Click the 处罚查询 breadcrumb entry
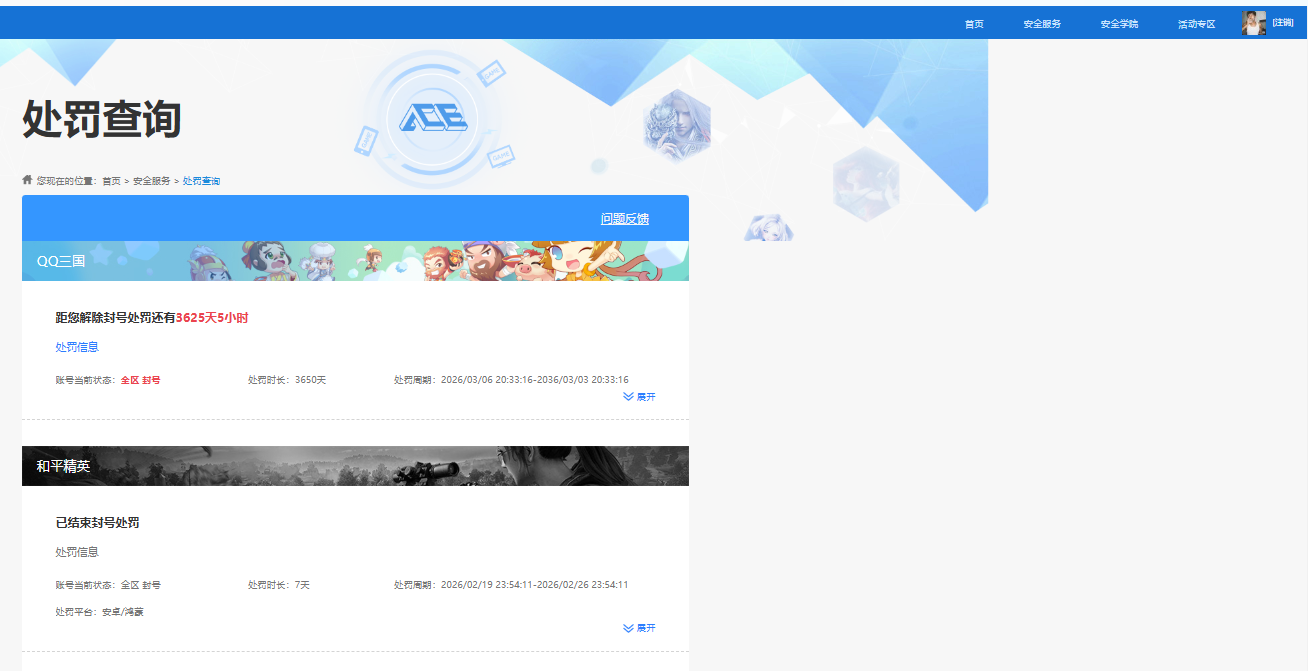 tap(200, 180)
